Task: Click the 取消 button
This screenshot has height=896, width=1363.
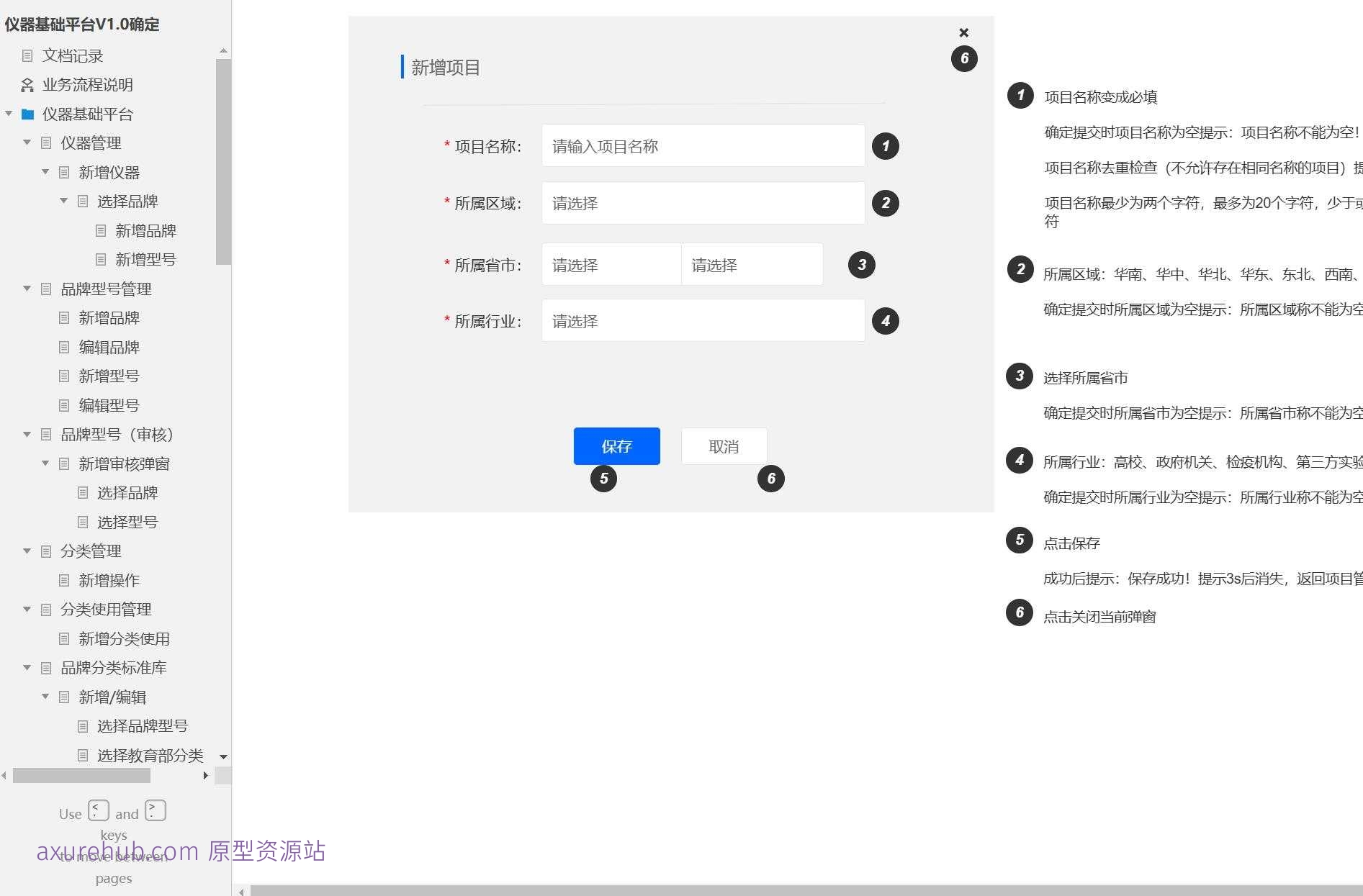Action: pos(724,446)
